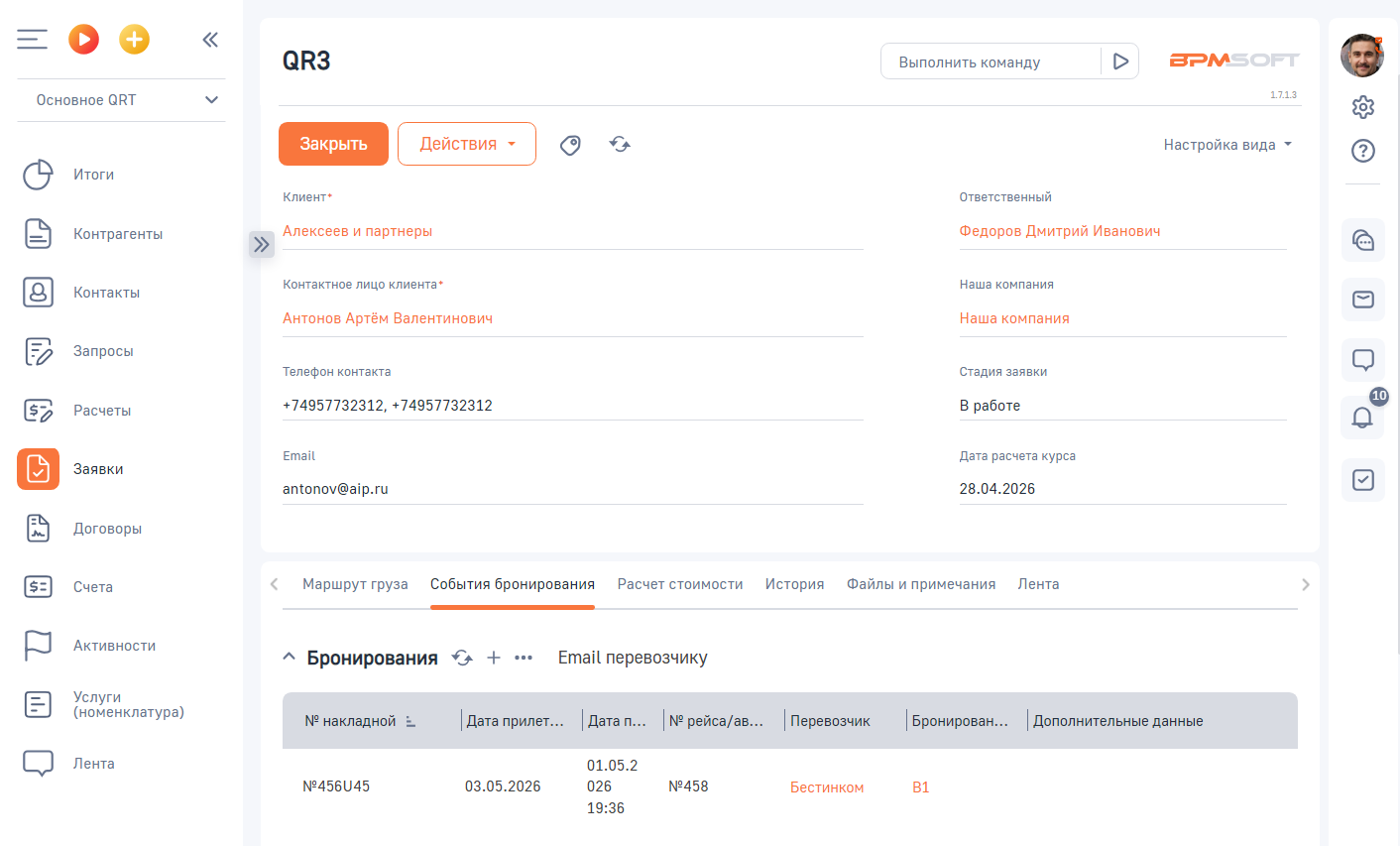This screenshot has width=1400, height=846.
Task: Select the Контрагенты sidebar icon
Action: pyautogui.click(x=38, y=233)
